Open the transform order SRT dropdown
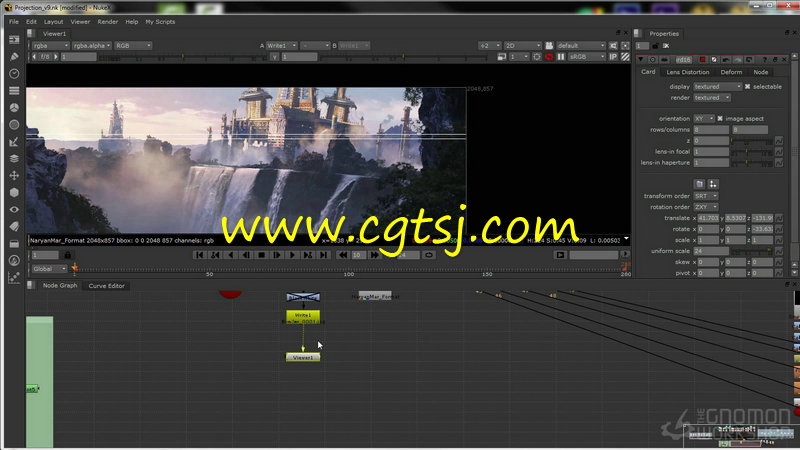The image size is (800, 450). pyautogui.click(x=706, y=196)
